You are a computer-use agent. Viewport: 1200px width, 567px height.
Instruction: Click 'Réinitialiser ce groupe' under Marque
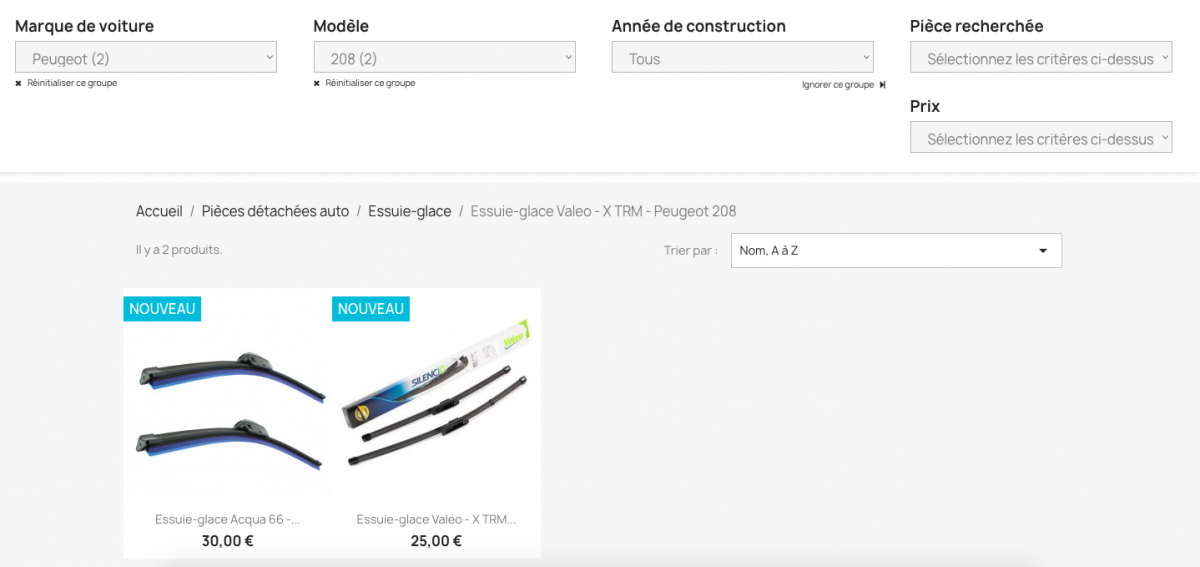[x=72, y=83]
